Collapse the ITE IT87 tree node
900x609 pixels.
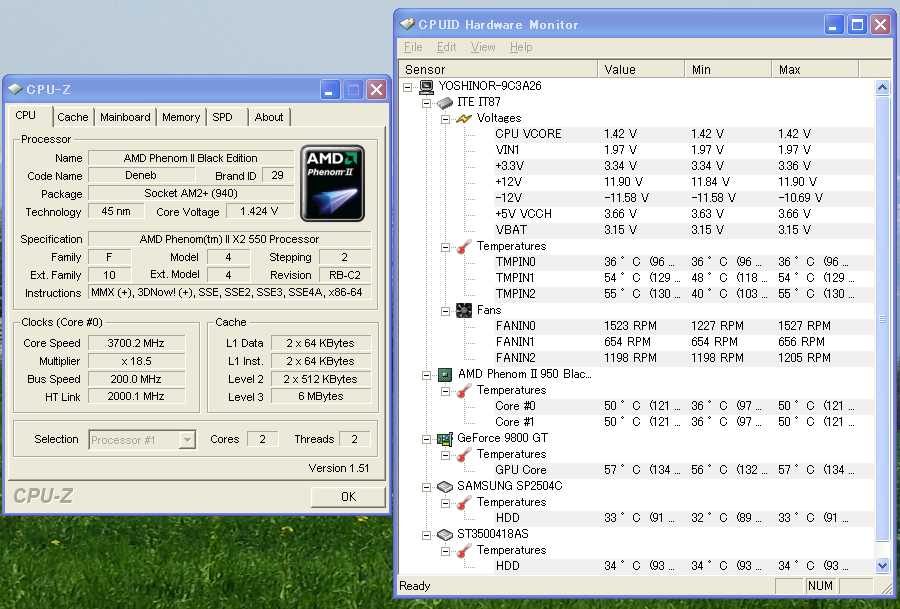click(x=426, y=103)
